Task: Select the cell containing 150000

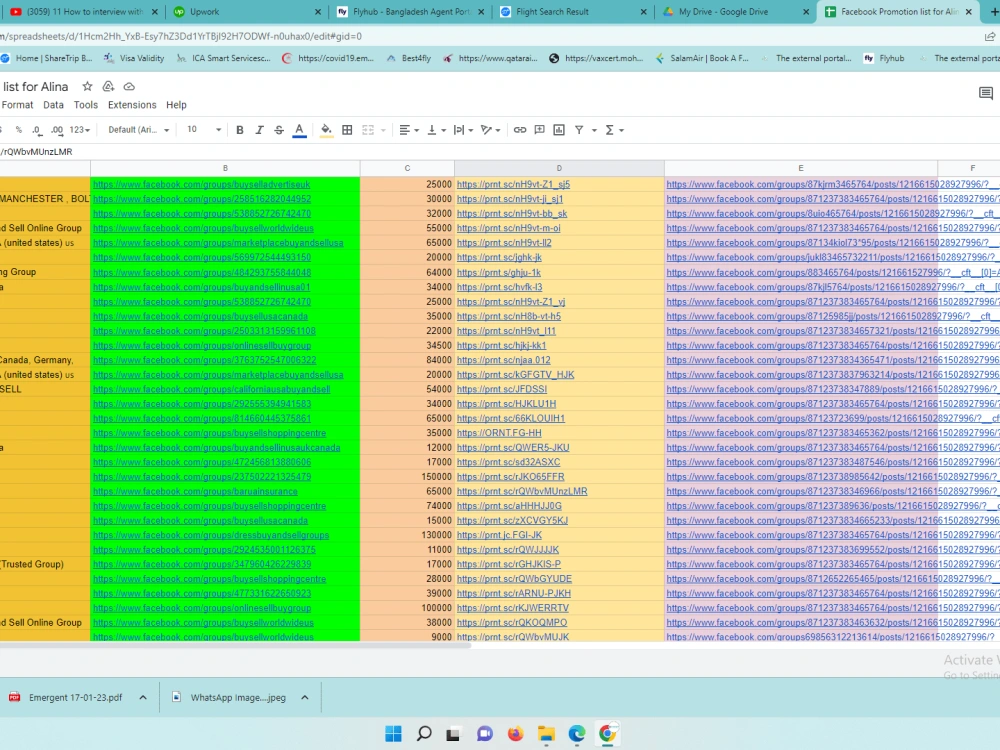Action: (408, 477)
